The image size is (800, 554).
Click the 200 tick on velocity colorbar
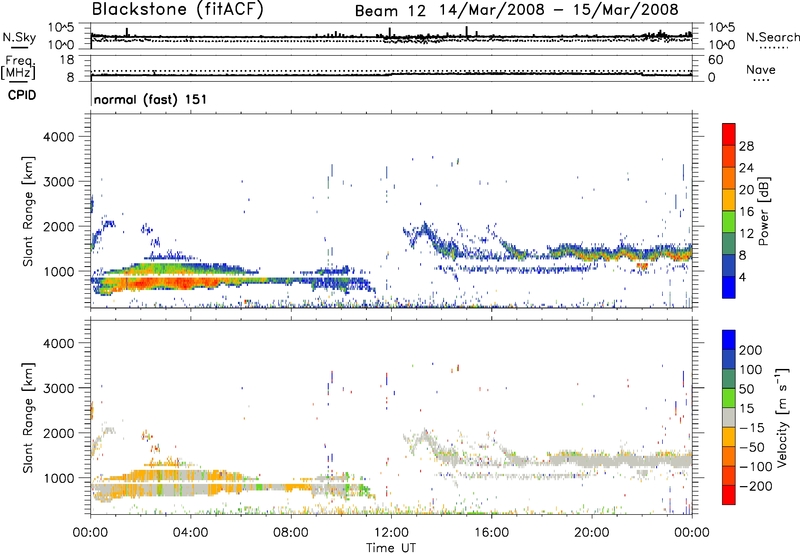coord(751,350)
